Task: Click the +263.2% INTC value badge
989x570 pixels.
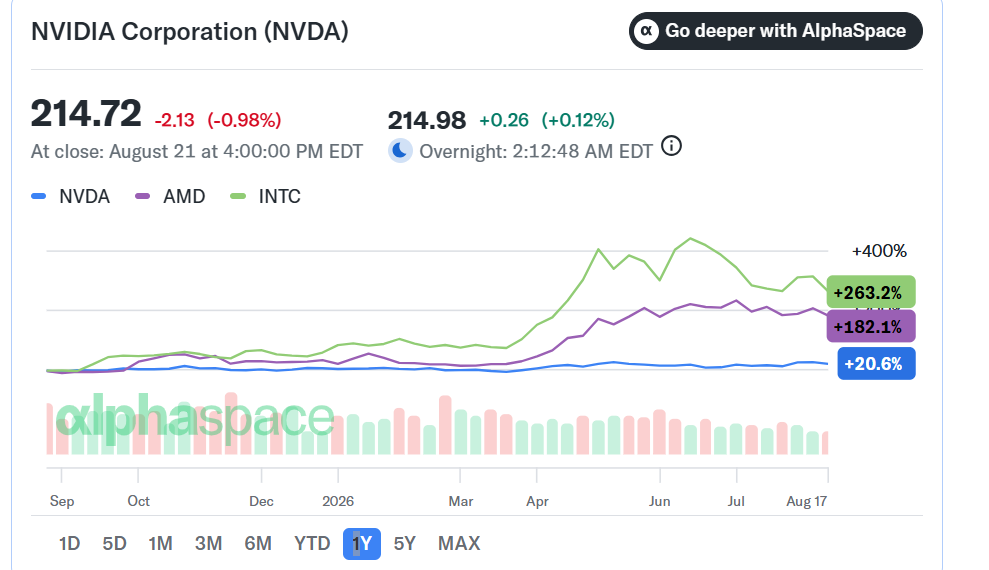Action: tap(870, 293)
